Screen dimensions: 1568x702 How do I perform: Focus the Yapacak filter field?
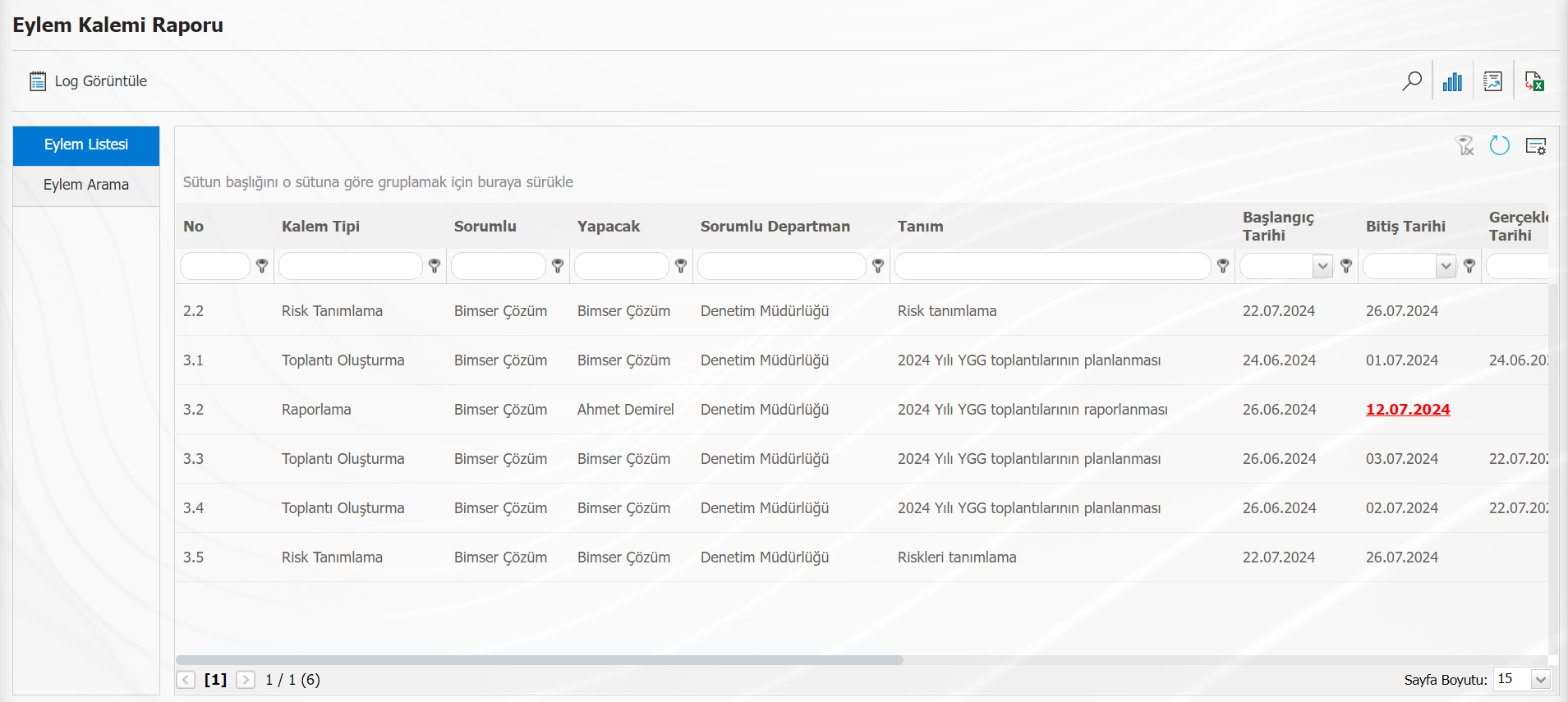(622, 266)
